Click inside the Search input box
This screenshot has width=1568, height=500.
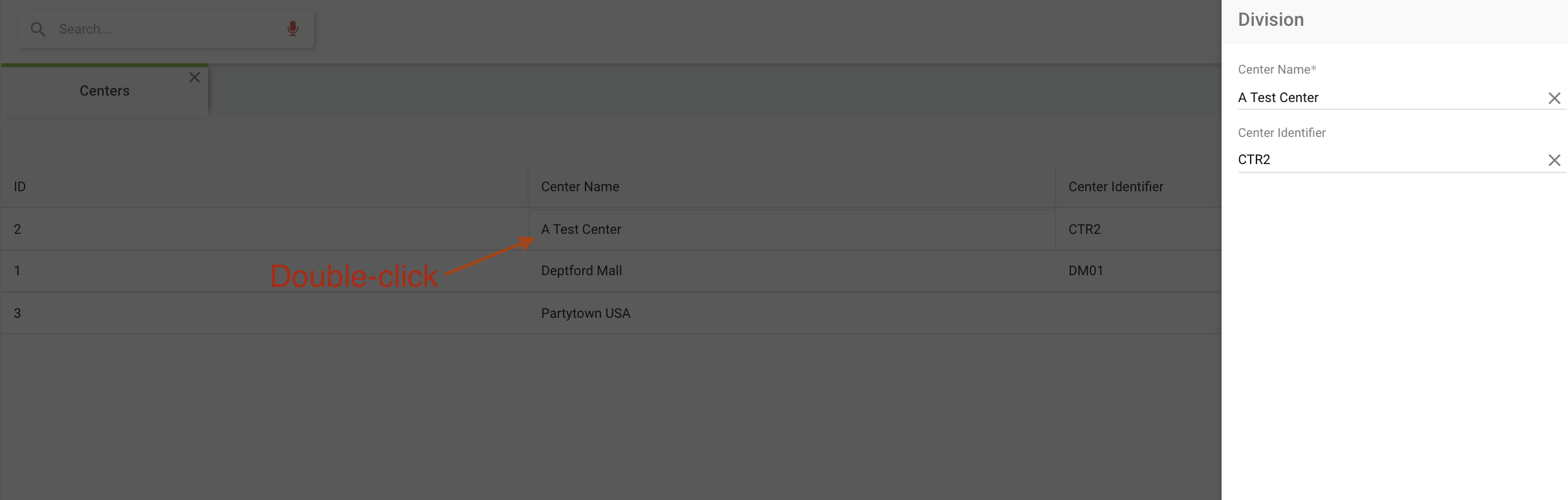[162, 28]
